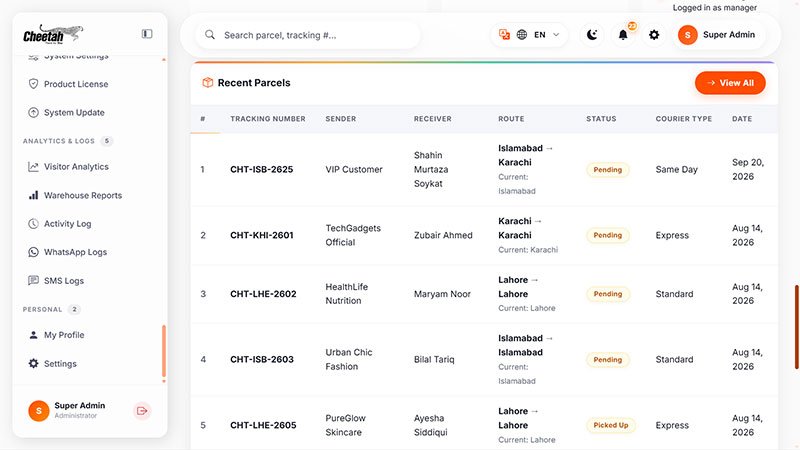
Task: Toggle dark mode moon icon
Action: coord(592,35)
